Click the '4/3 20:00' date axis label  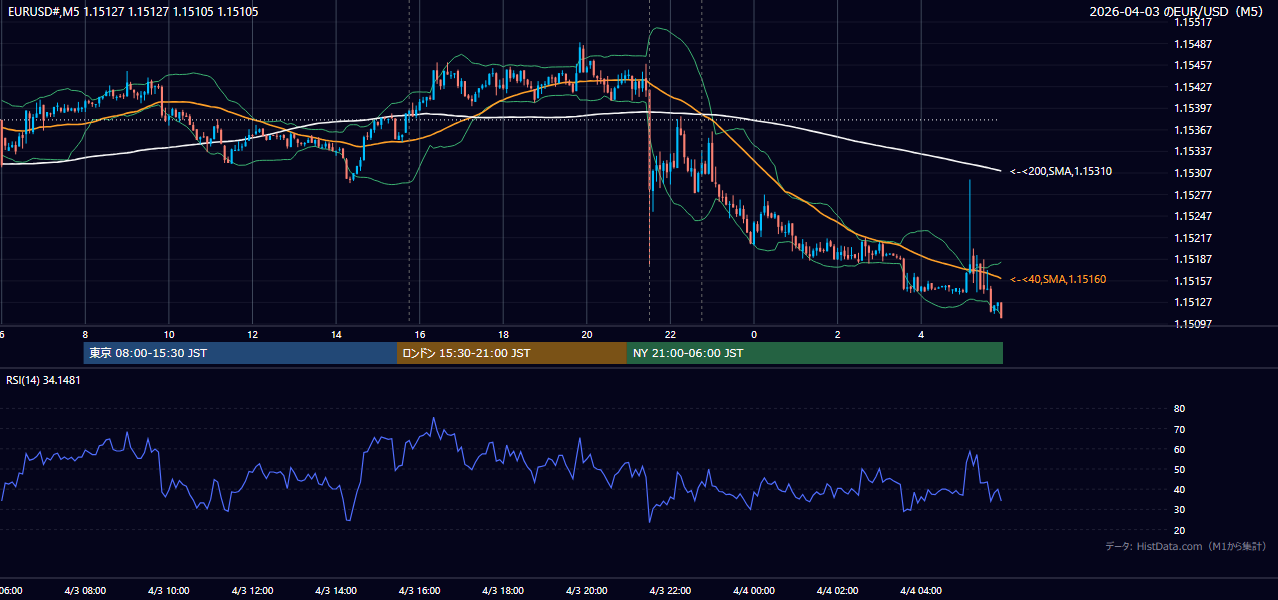click(x=587, y=591)
